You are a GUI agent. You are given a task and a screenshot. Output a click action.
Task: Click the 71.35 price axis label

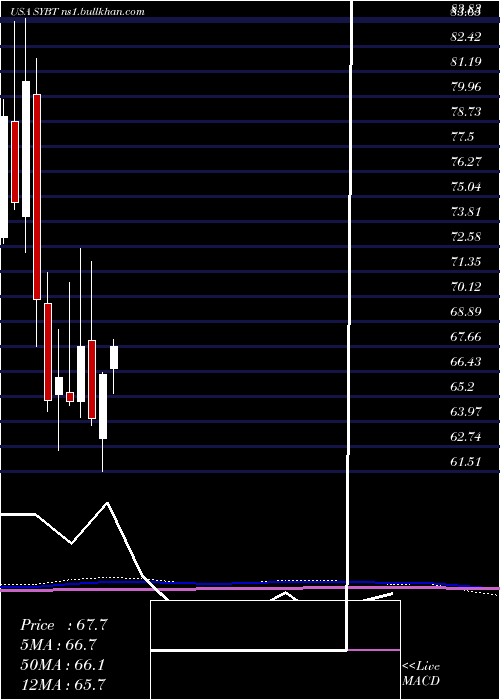click(x=466, y=262)
